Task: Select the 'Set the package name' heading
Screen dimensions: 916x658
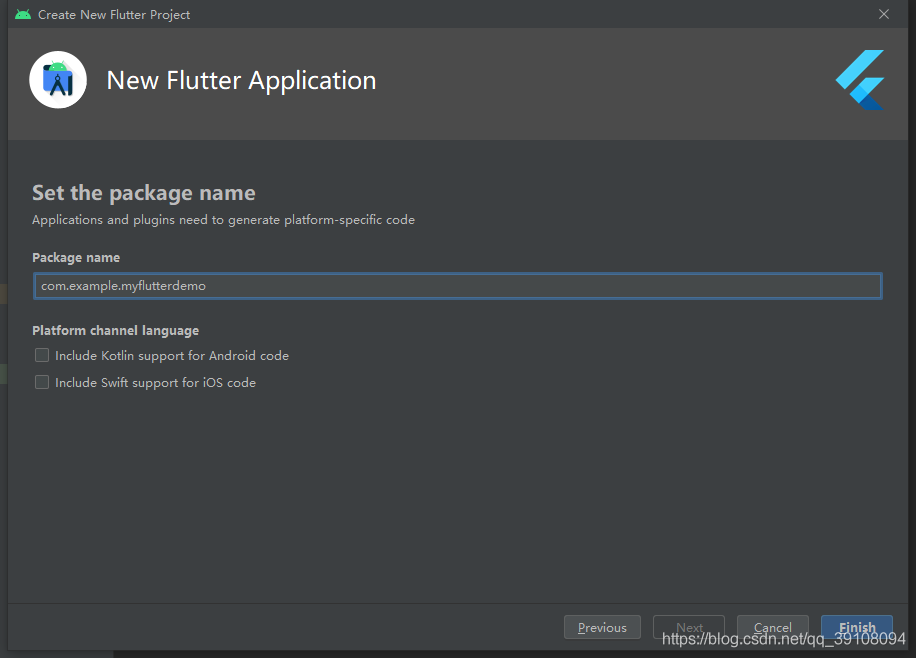Action: click(144, 193)
